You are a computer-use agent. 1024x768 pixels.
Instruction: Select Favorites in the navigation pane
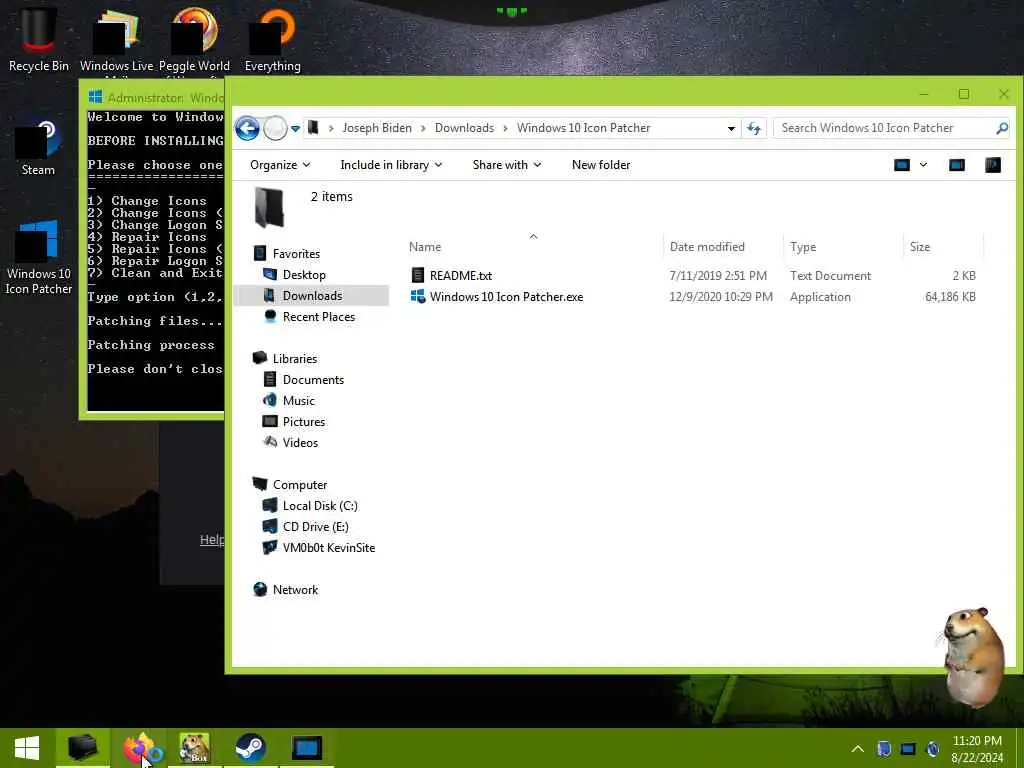(296, 253)
